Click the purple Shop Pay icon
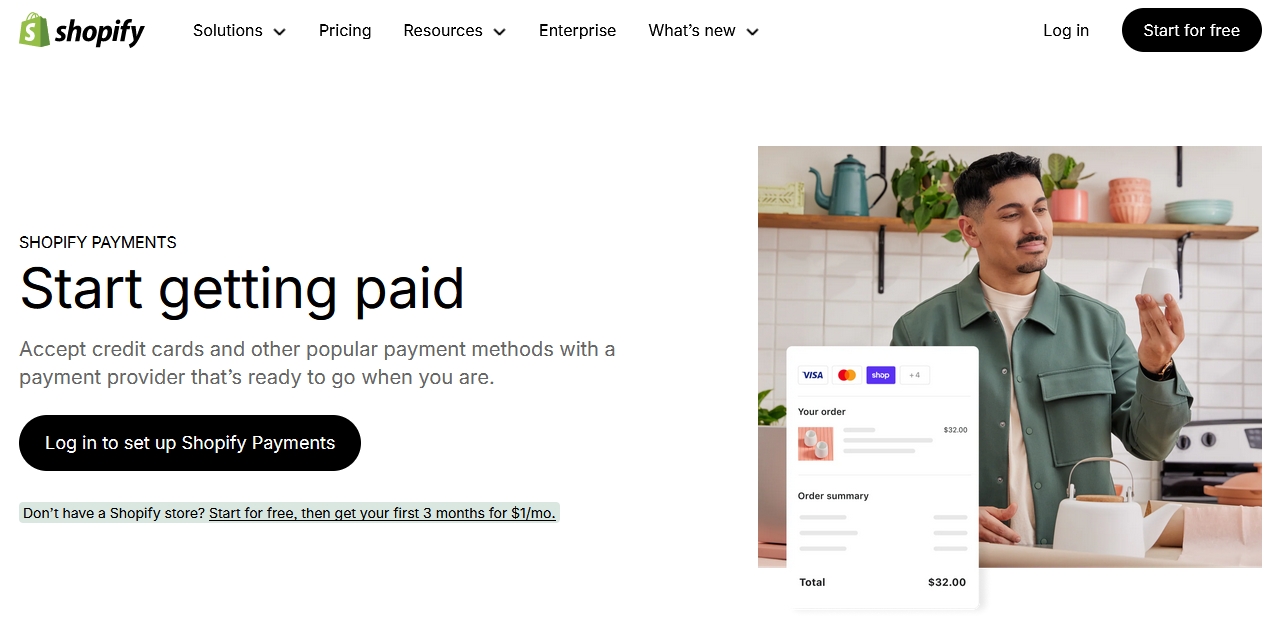 point(880,375)
